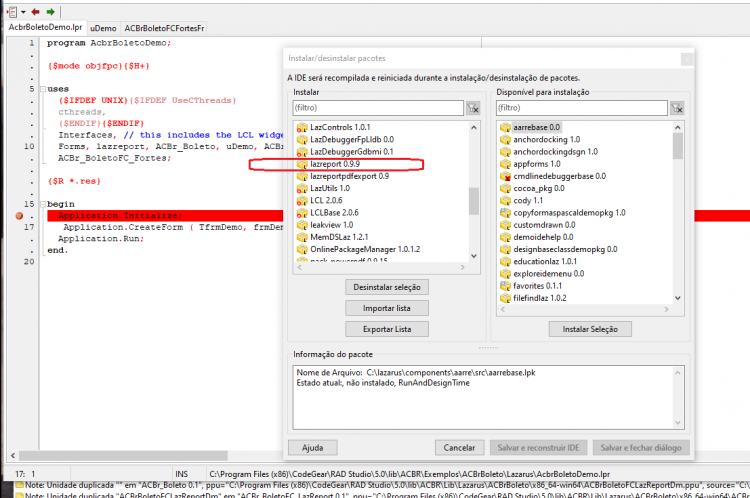
Task: Toggle the uses block fold marker
Action: 43,89
